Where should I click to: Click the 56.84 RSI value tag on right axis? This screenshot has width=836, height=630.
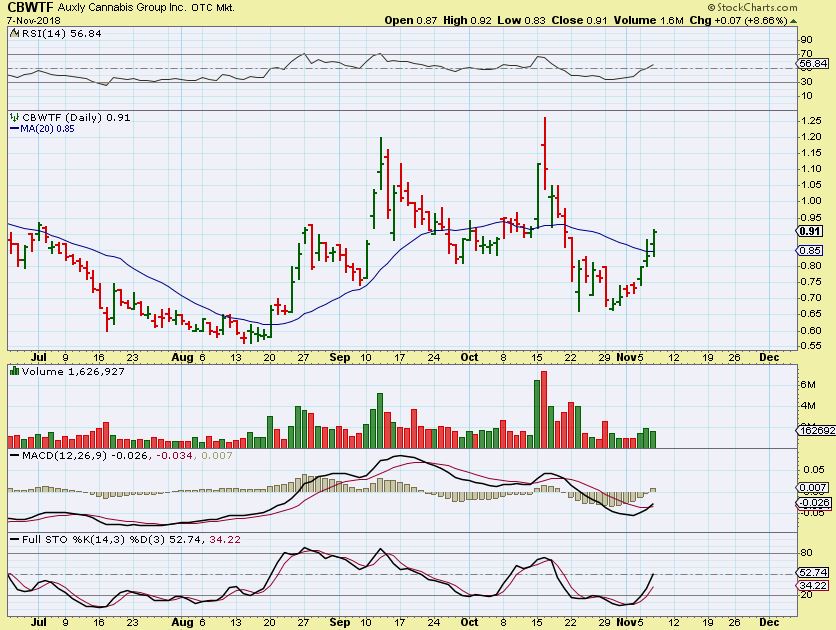tap(815, 64)
